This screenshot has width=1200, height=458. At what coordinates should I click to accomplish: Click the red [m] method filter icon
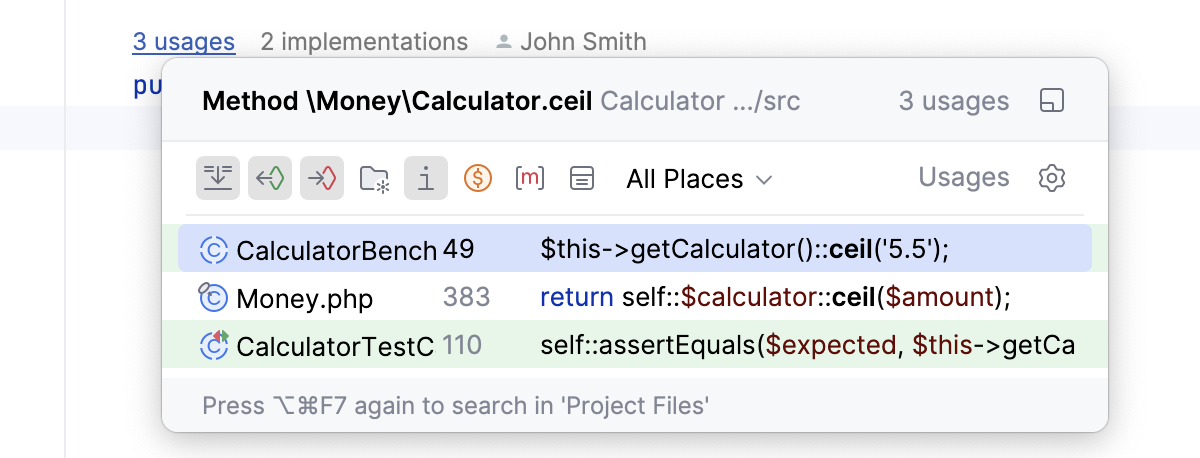[530, 179]
